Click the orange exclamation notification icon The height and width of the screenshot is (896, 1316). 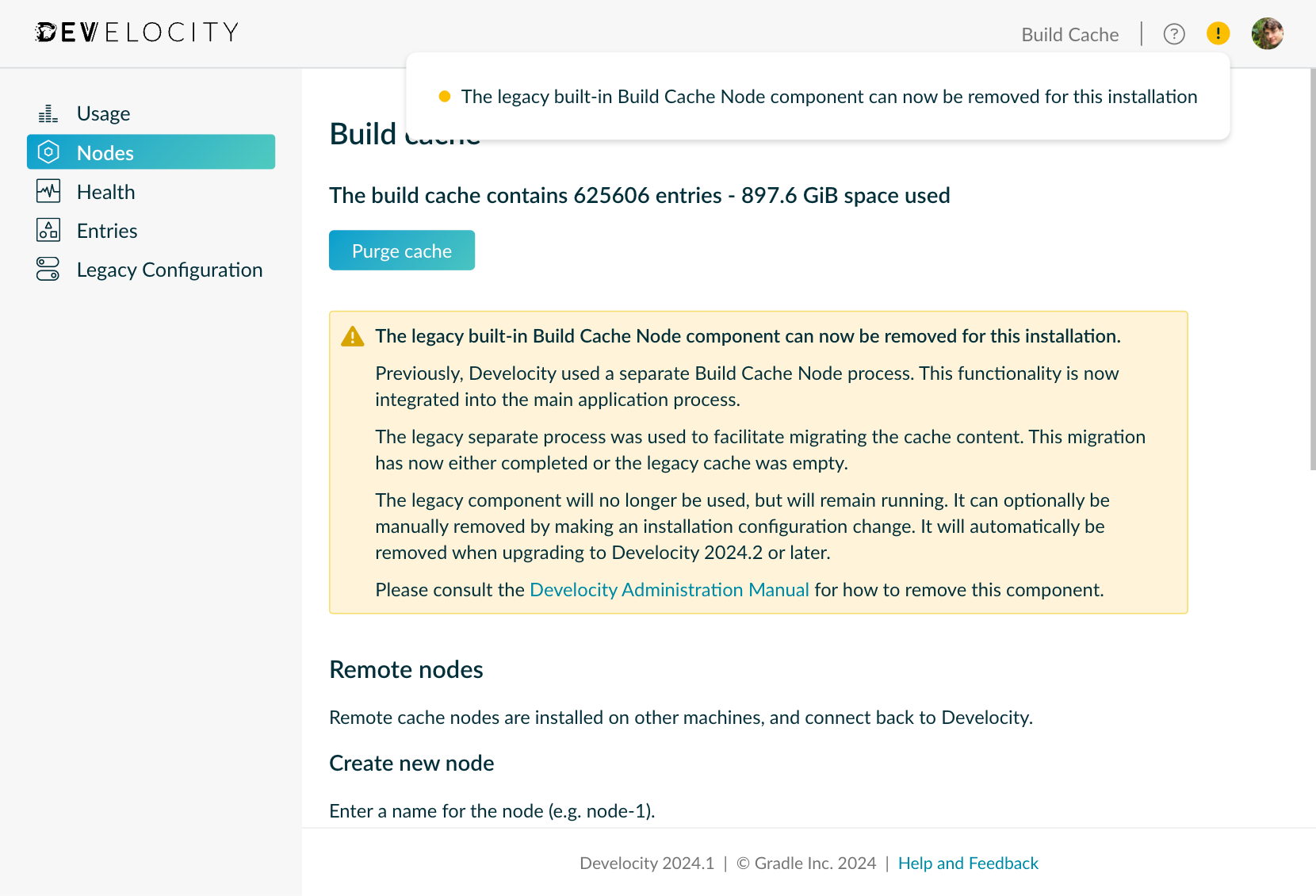pyautogui.click(x=1218, y=33)
